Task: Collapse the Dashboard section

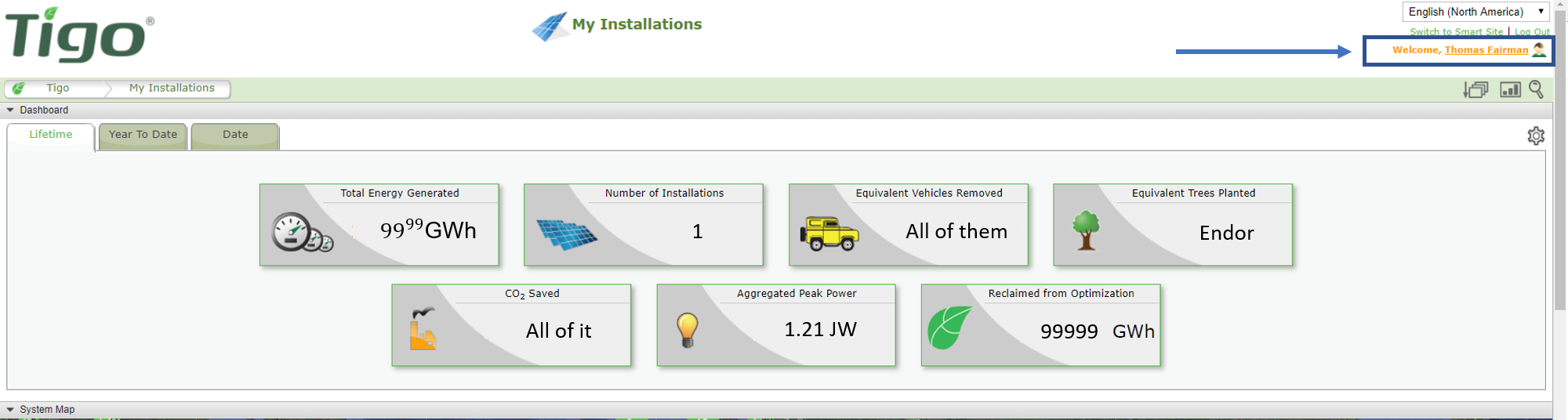Action: point(10,110)
